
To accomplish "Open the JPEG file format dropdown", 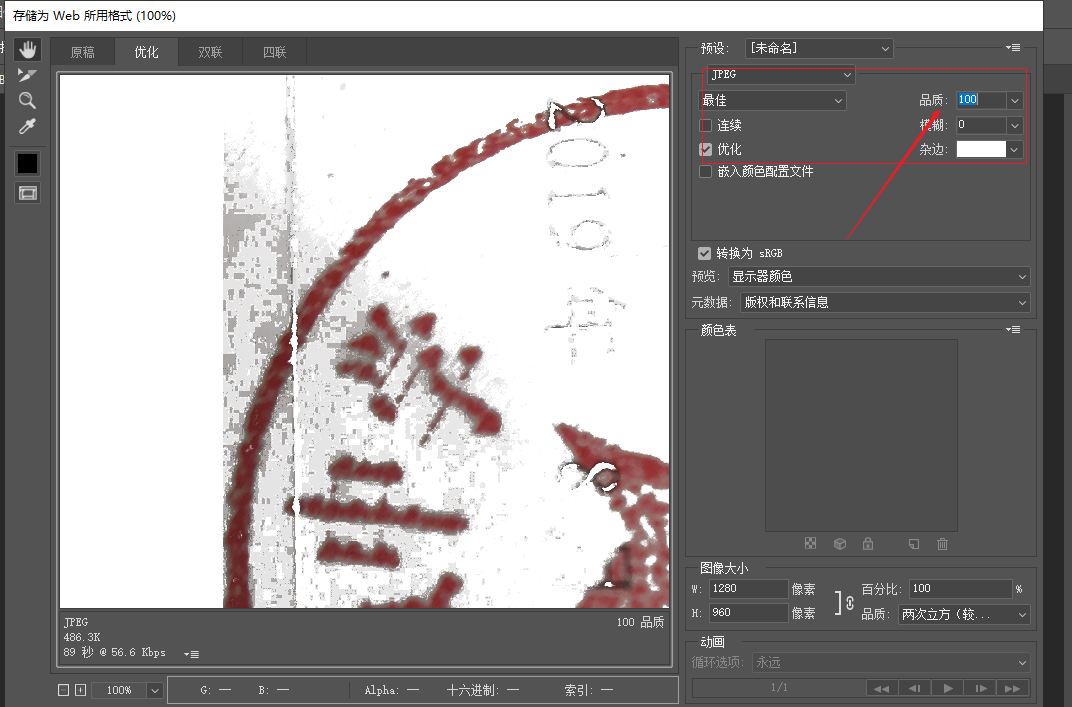I will click(781, 75).
